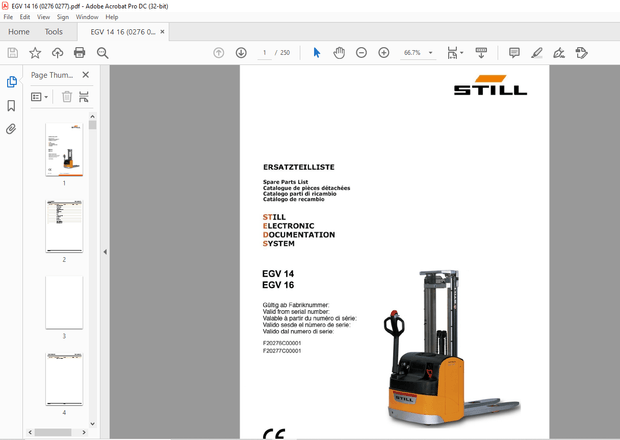Click the serial number F20276C00001
This screenshot has height=440, width=620.
(282, 343)
